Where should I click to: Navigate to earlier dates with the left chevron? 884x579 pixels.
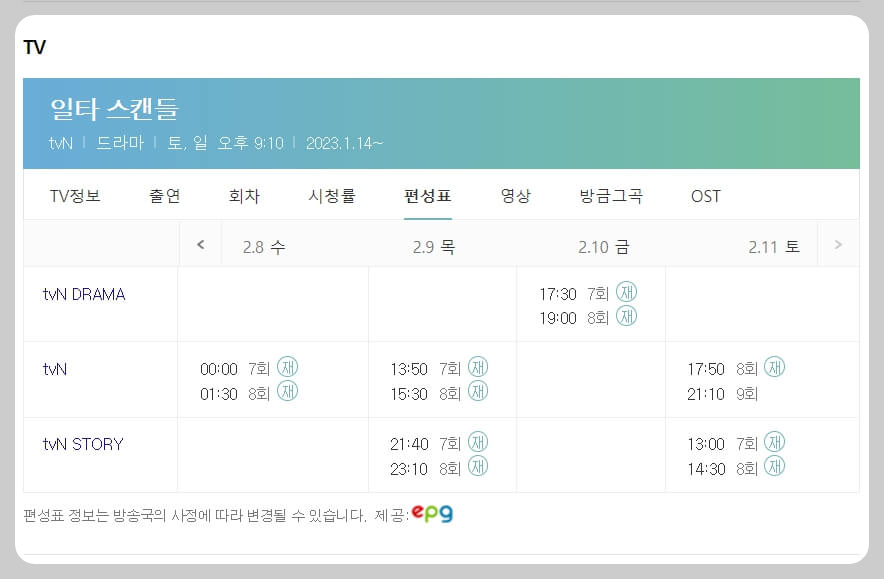[x=200, y=243]
